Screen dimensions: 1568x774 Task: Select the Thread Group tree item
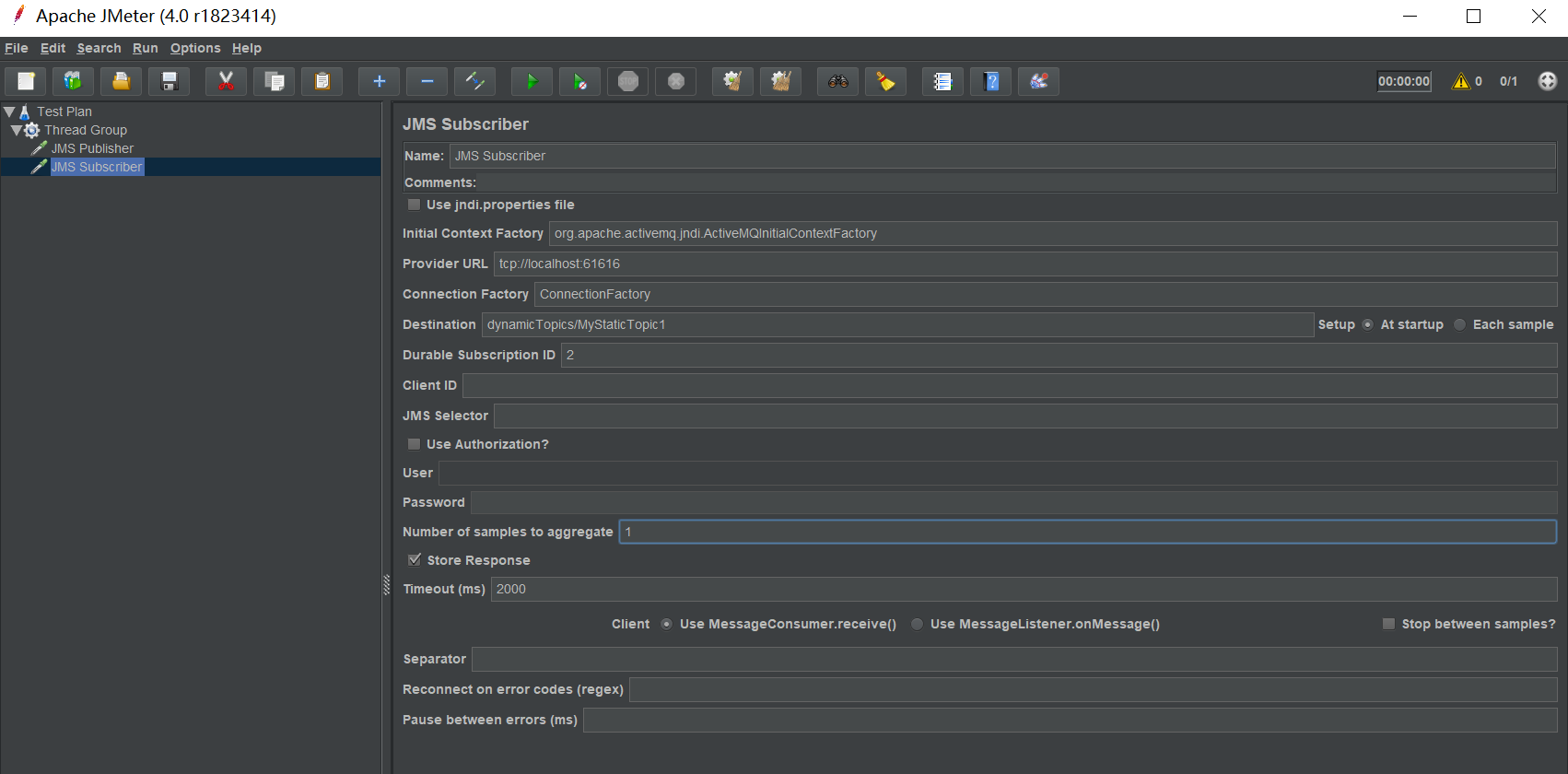(x=86, y=130)
